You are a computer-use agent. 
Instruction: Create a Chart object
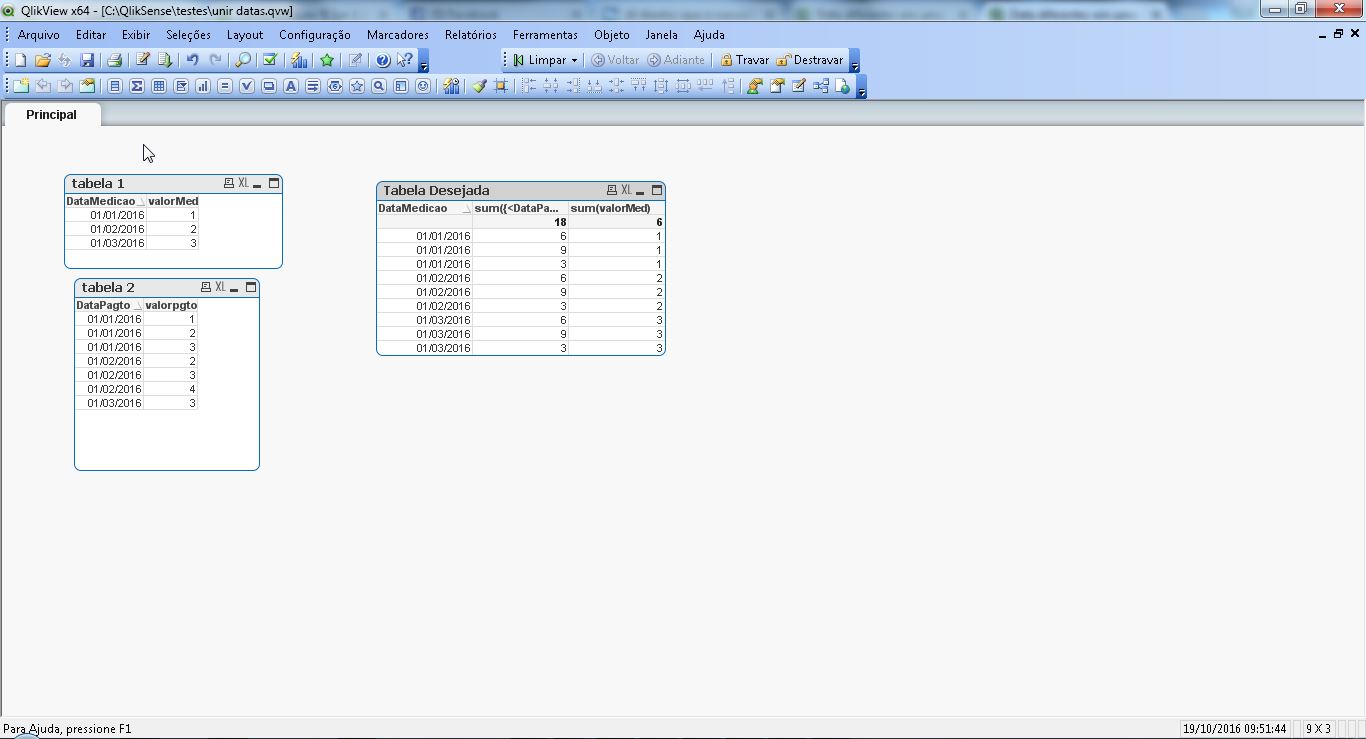pyautogui.click(x=203, y=86)
